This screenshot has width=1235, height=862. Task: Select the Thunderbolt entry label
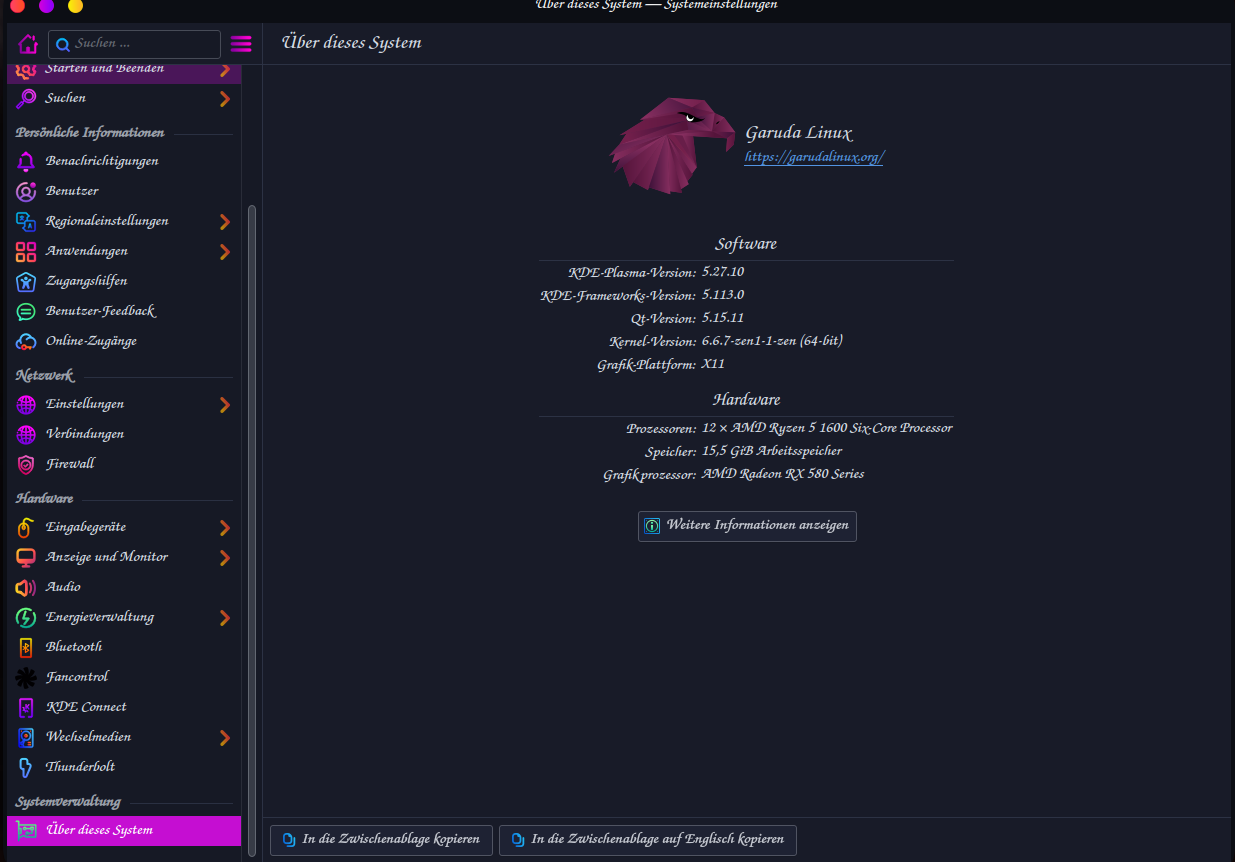[x=80, y=767]
